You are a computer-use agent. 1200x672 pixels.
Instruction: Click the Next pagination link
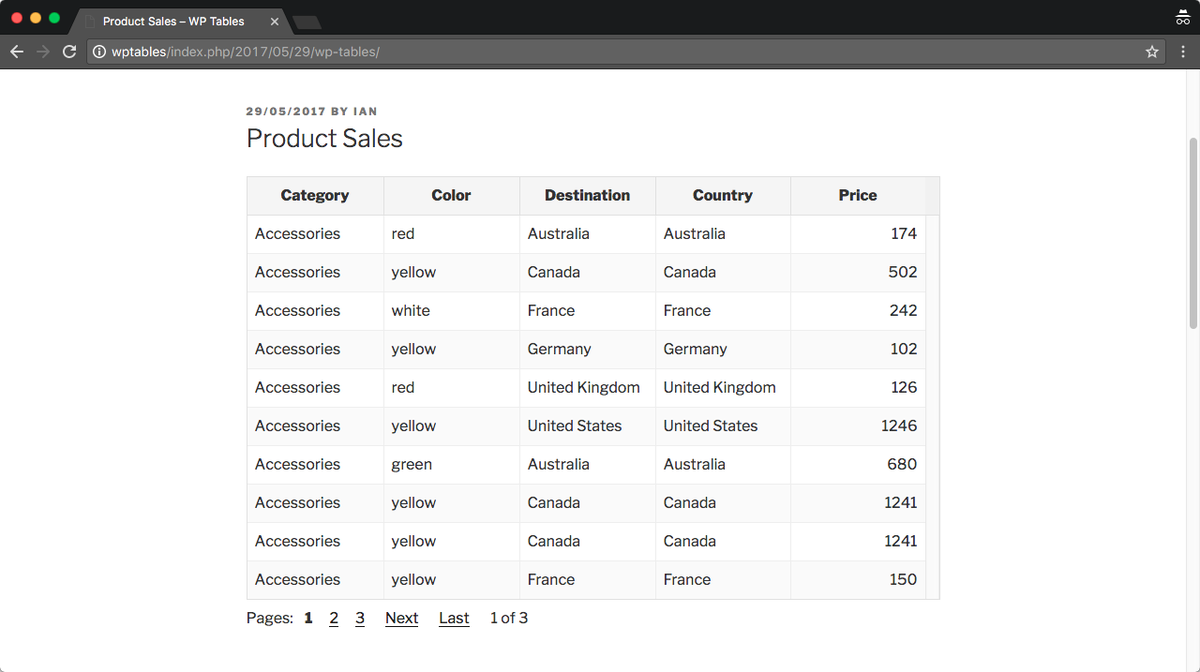(402, 618)
